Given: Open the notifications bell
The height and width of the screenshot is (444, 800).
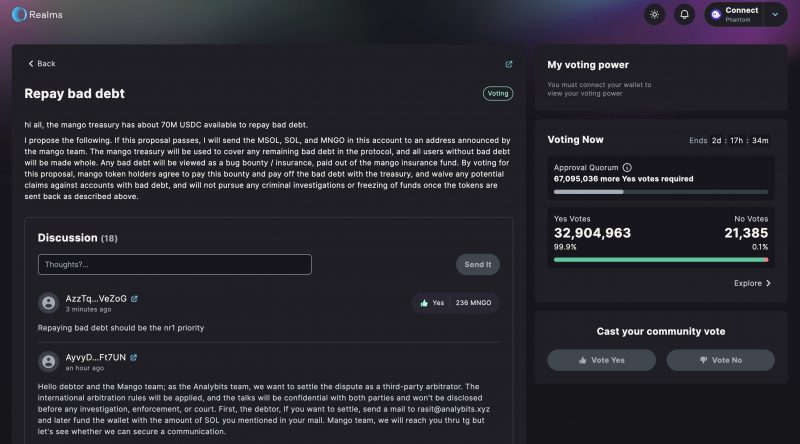Looking at the screenshot, I should pos(684,15).
